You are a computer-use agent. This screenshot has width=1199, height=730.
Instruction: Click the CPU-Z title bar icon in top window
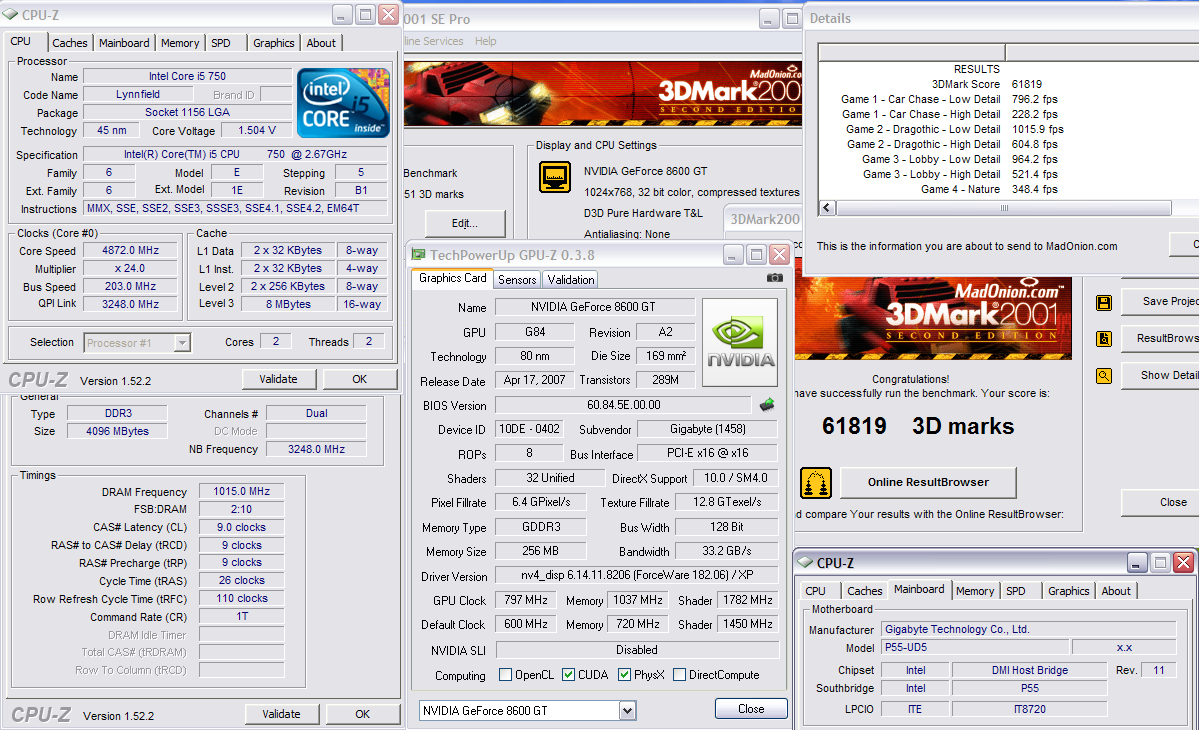pyautogui.click(x=10, y=15)
